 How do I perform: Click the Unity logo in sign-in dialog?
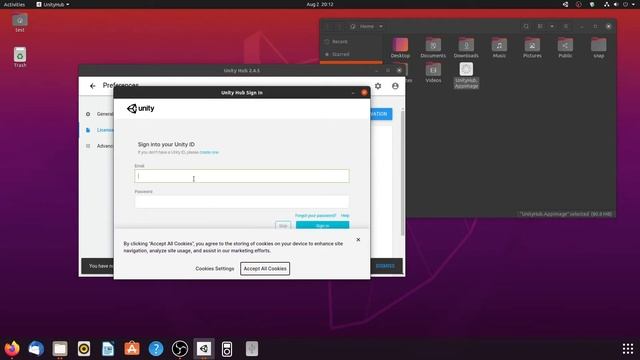click(141, 109)
